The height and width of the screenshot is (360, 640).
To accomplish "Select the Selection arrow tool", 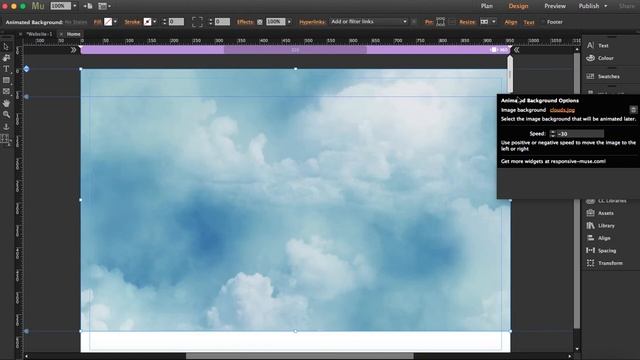I will coord(6,47).
